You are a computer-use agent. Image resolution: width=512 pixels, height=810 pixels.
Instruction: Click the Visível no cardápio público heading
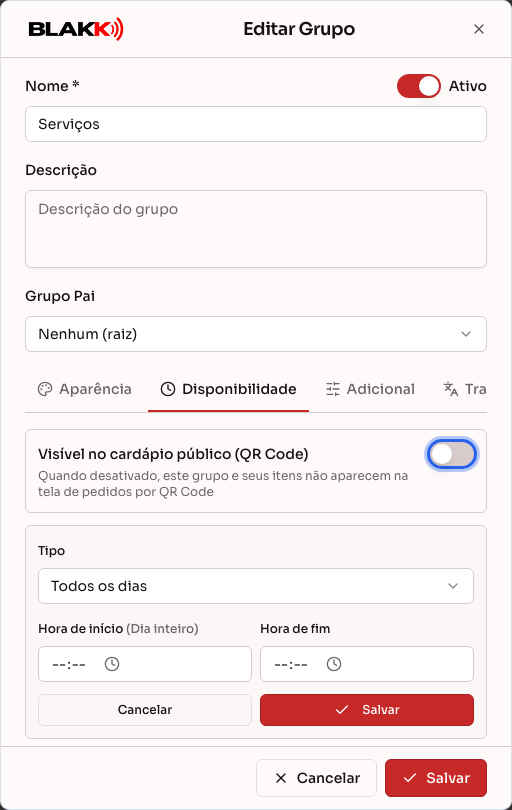[x=173, y=454]
